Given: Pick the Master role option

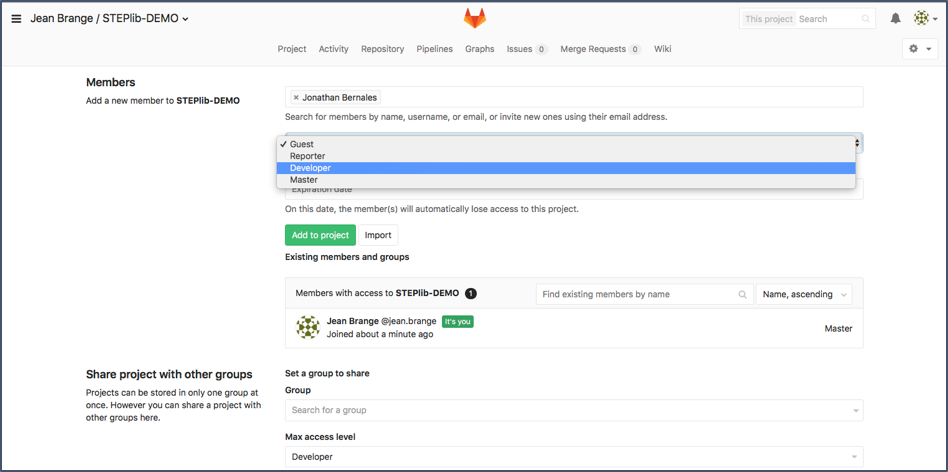Looking at the screenshot, I should point(304,180).
